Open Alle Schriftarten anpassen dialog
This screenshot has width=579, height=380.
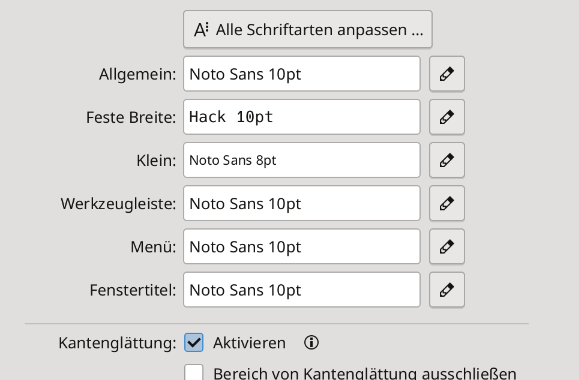pos(308,29)
